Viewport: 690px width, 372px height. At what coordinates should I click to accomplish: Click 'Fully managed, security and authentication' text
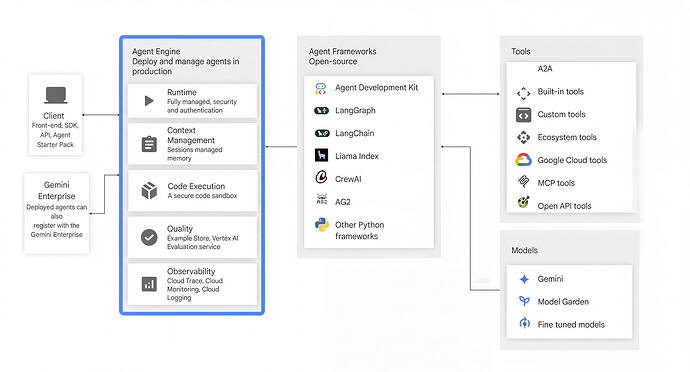(202, 106)
